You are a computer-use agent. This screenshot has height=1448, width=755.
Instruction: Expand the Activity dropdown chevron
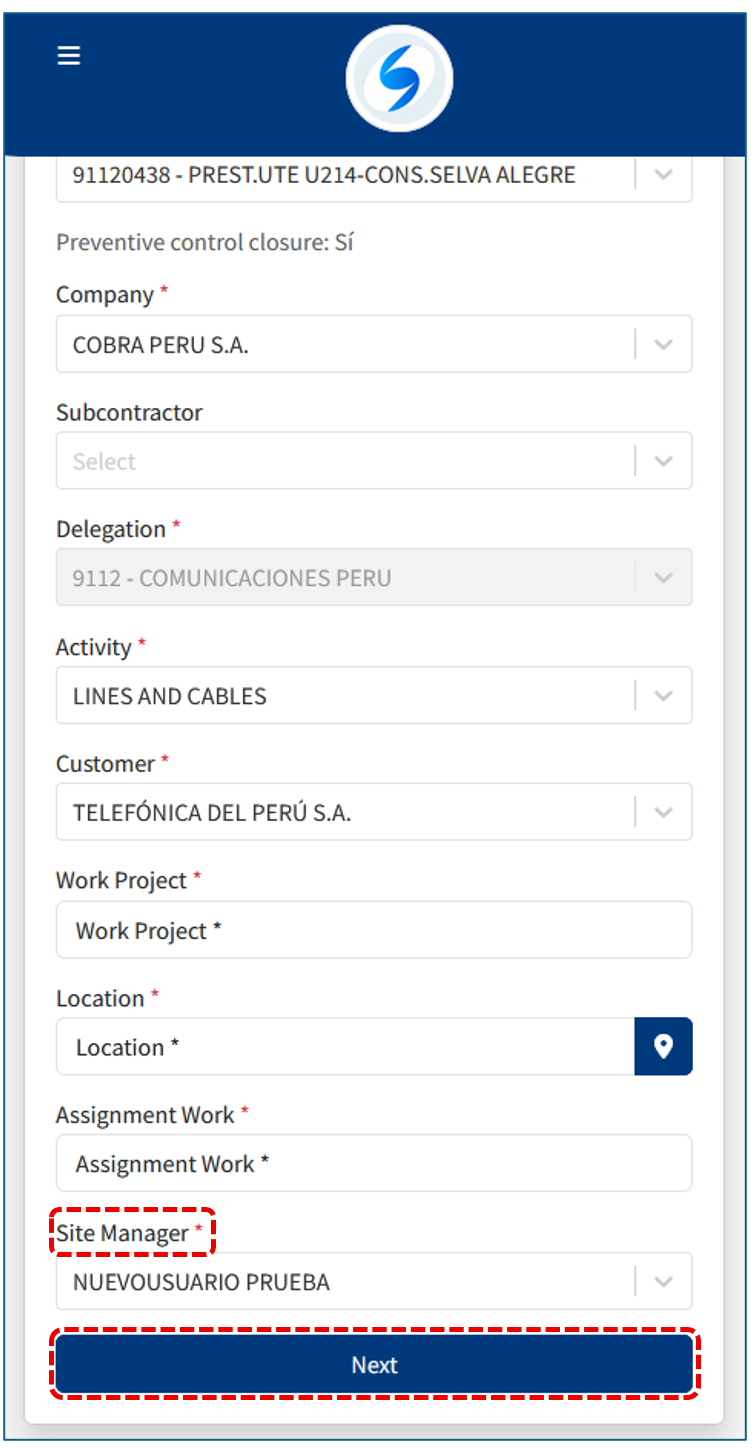(663, 695)
